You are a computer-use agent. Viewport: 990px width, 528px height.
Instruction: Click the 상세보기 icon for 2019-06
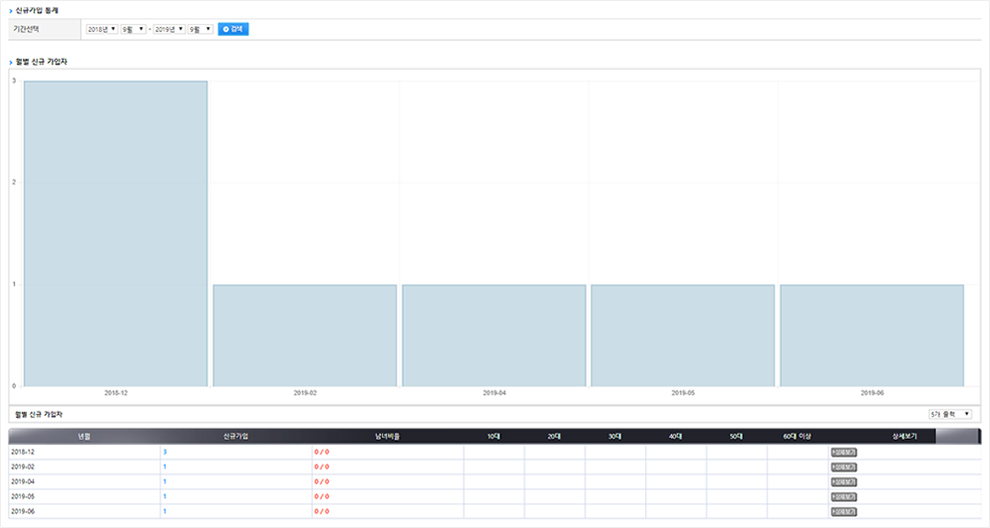click(x=843, y=511)
